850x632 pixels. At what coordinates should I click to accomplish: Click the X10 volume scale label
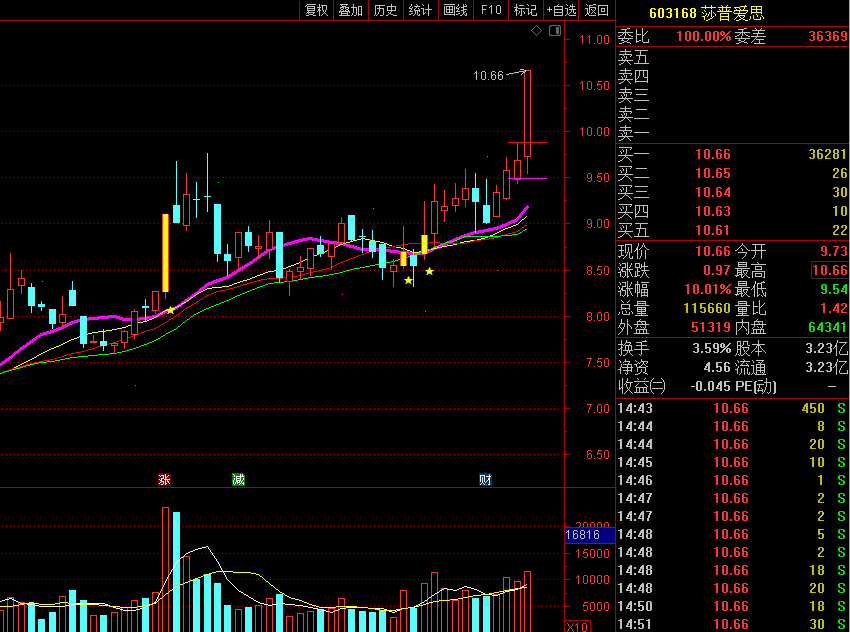tap(577, 627)
